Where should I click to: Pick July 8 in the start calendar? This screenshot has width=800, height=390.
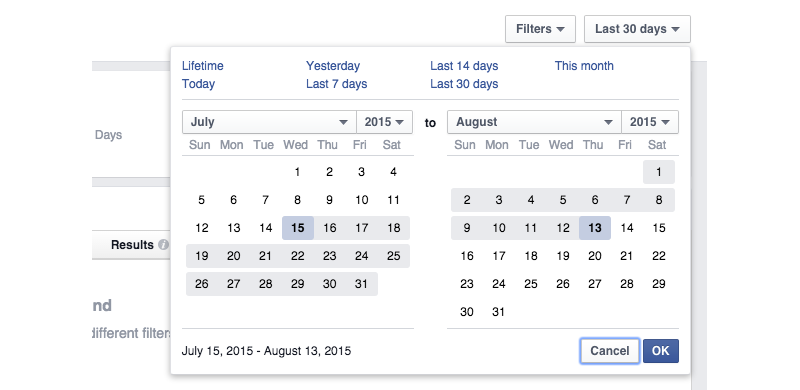[x=297, y=200]
